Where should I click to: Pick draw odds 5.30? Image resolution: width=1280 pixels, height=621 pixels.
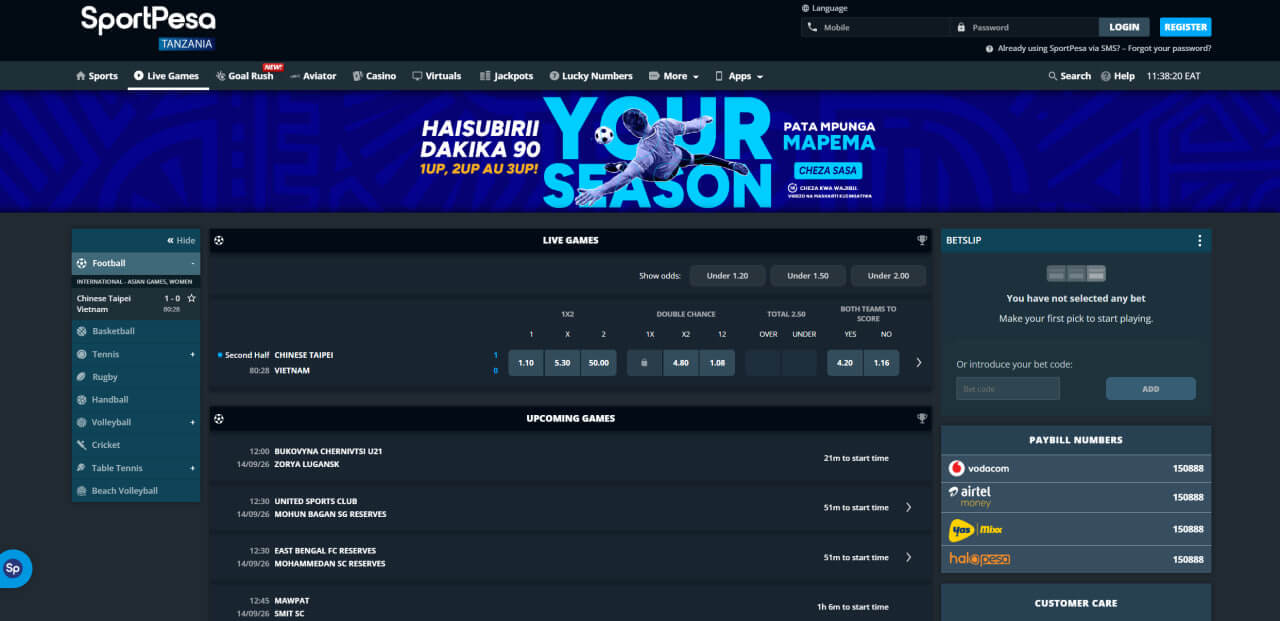click(x=563, y=363)
